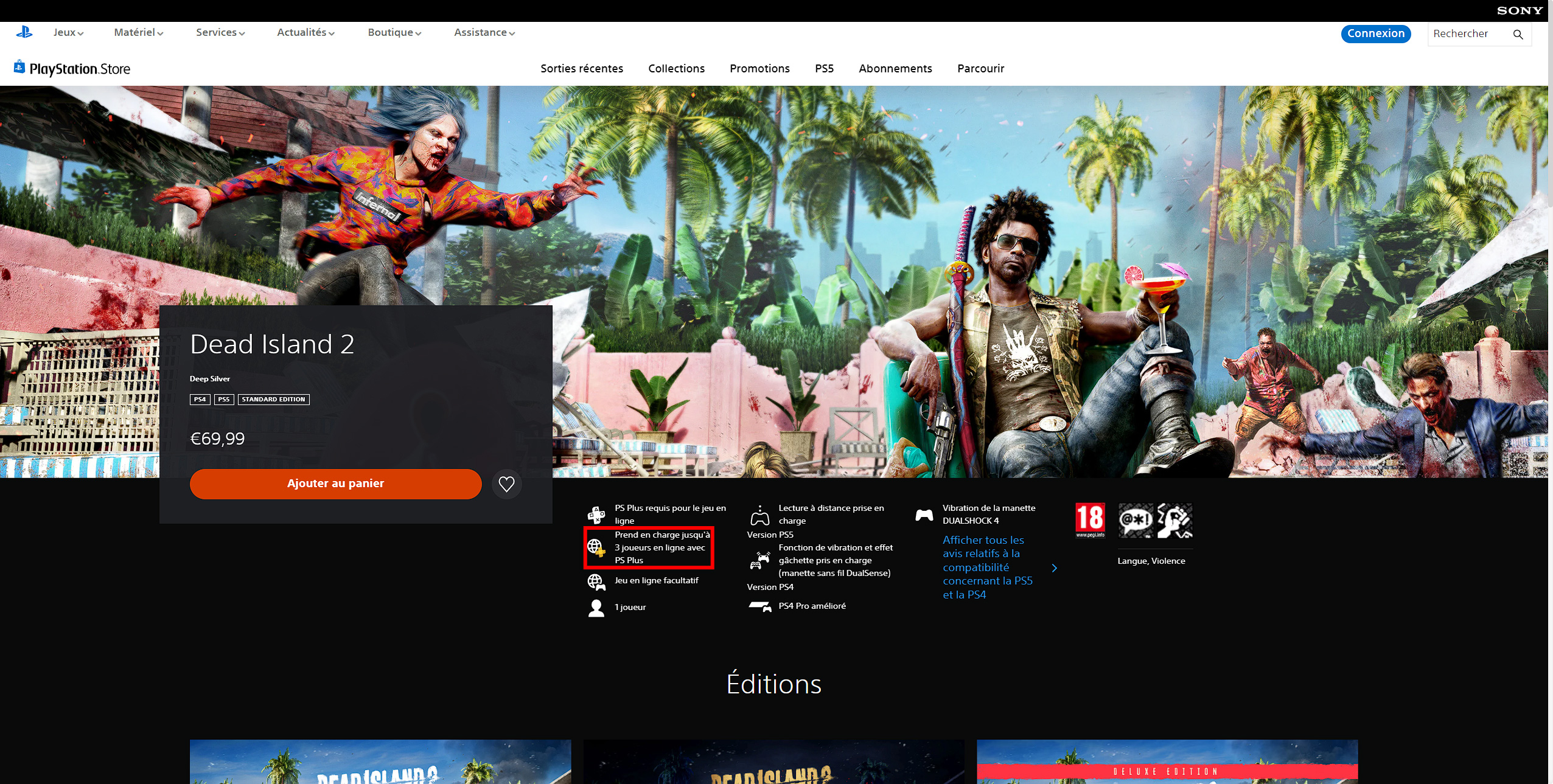Viewport: 1553px width, 784px height.
Task: Expand the Assistance menu
Action: [484, 32]
